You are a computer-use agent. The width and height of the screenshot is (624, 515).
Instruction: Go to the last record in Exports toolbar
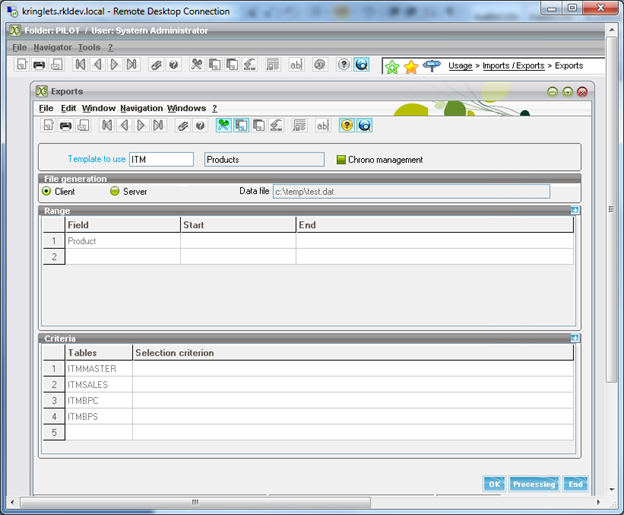158,125
